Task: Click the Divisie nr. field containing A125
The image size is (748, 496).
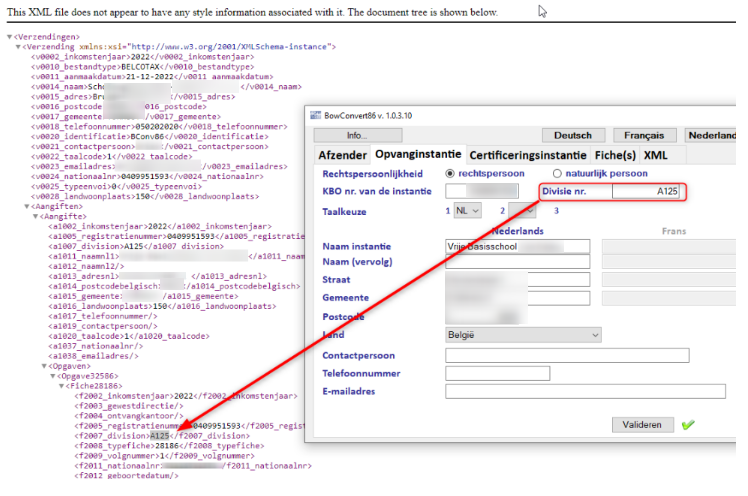Action: [646, 191]
